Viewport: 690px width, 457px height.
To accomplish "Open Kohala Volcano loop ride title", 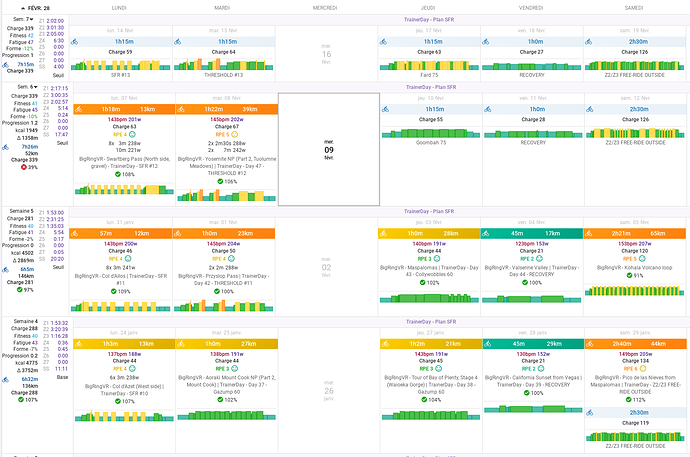I will (635, 267).
